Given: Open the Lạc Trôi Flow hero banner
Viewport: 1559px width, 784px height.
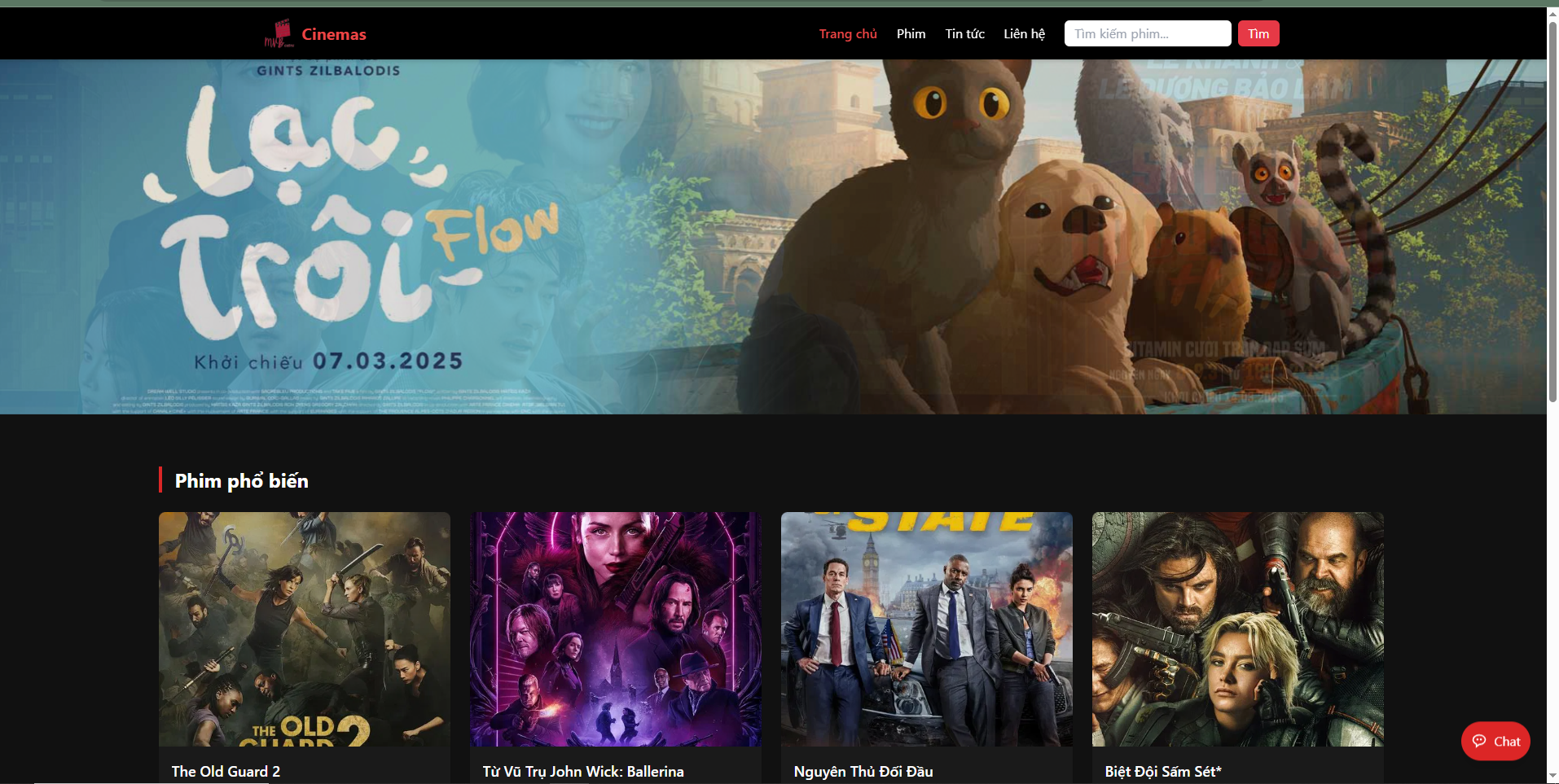Looking at the screenshot, I should 773,236.
